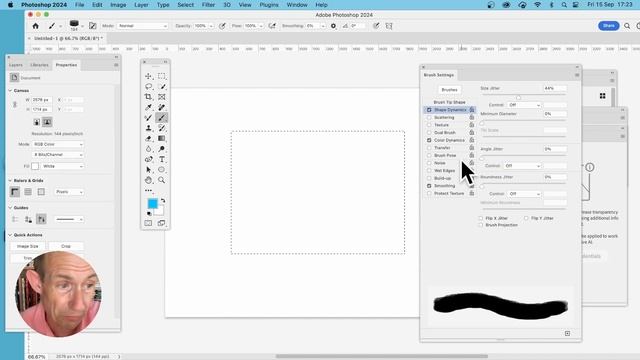This screenshot has height=360, width=640.
Task: Open Size Jitter Control dropdown
Action: pyautogui.click(x=524, y=105)
